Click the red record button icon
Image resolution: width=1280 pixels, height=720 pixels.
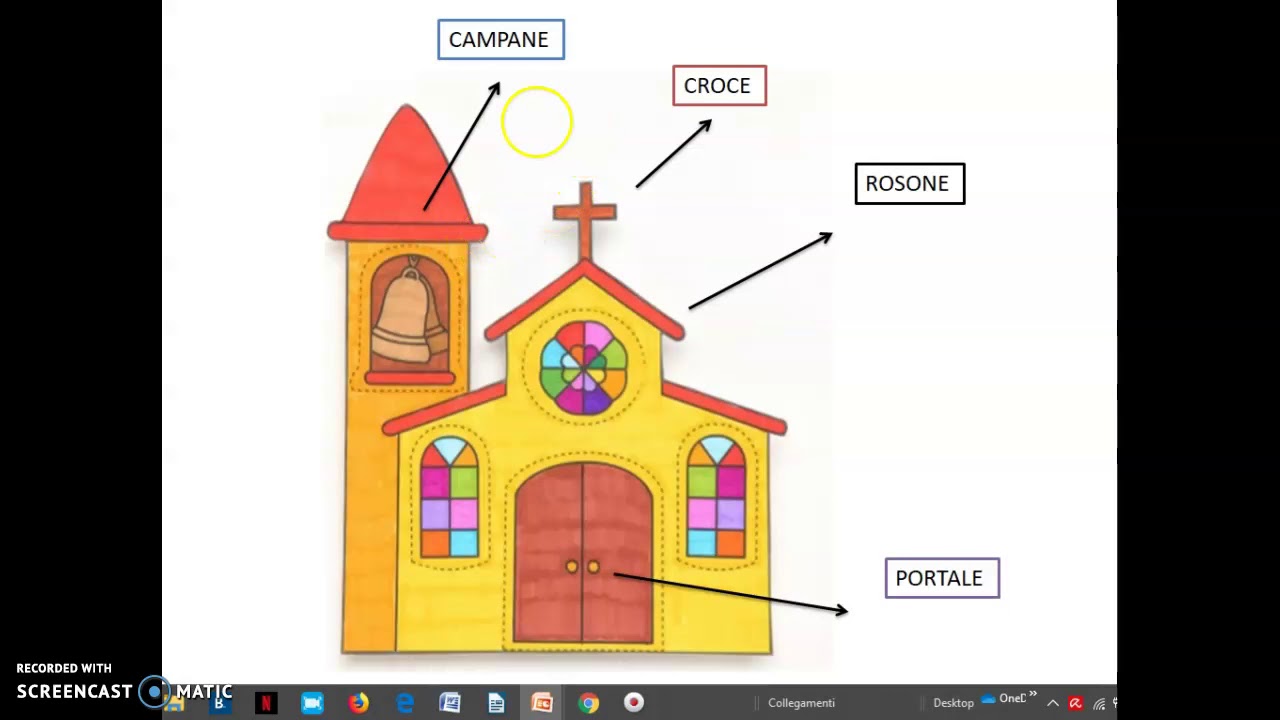634,703
